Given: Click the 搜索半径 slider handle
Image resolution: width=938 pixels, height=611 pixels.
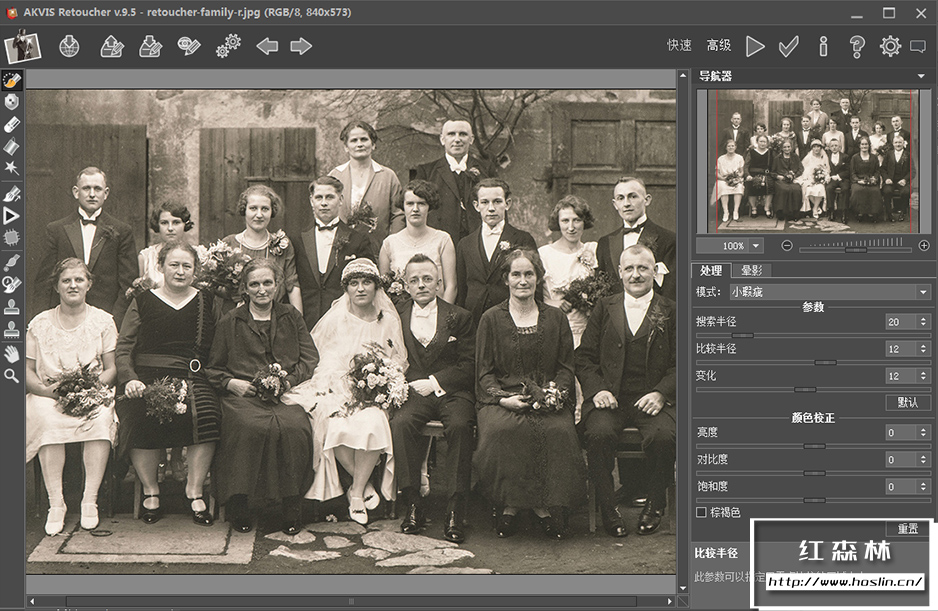Looking at the screenshot, I should 741,335.
